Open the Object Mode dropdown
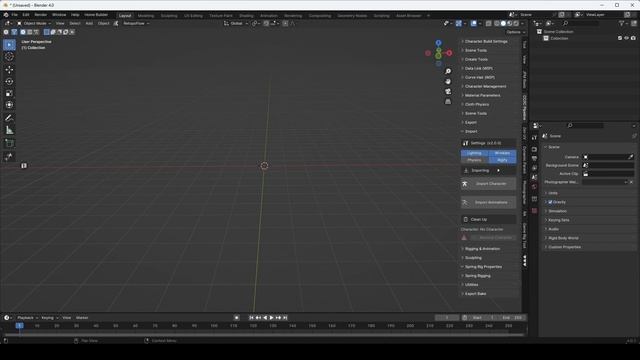 coord(34,23)
